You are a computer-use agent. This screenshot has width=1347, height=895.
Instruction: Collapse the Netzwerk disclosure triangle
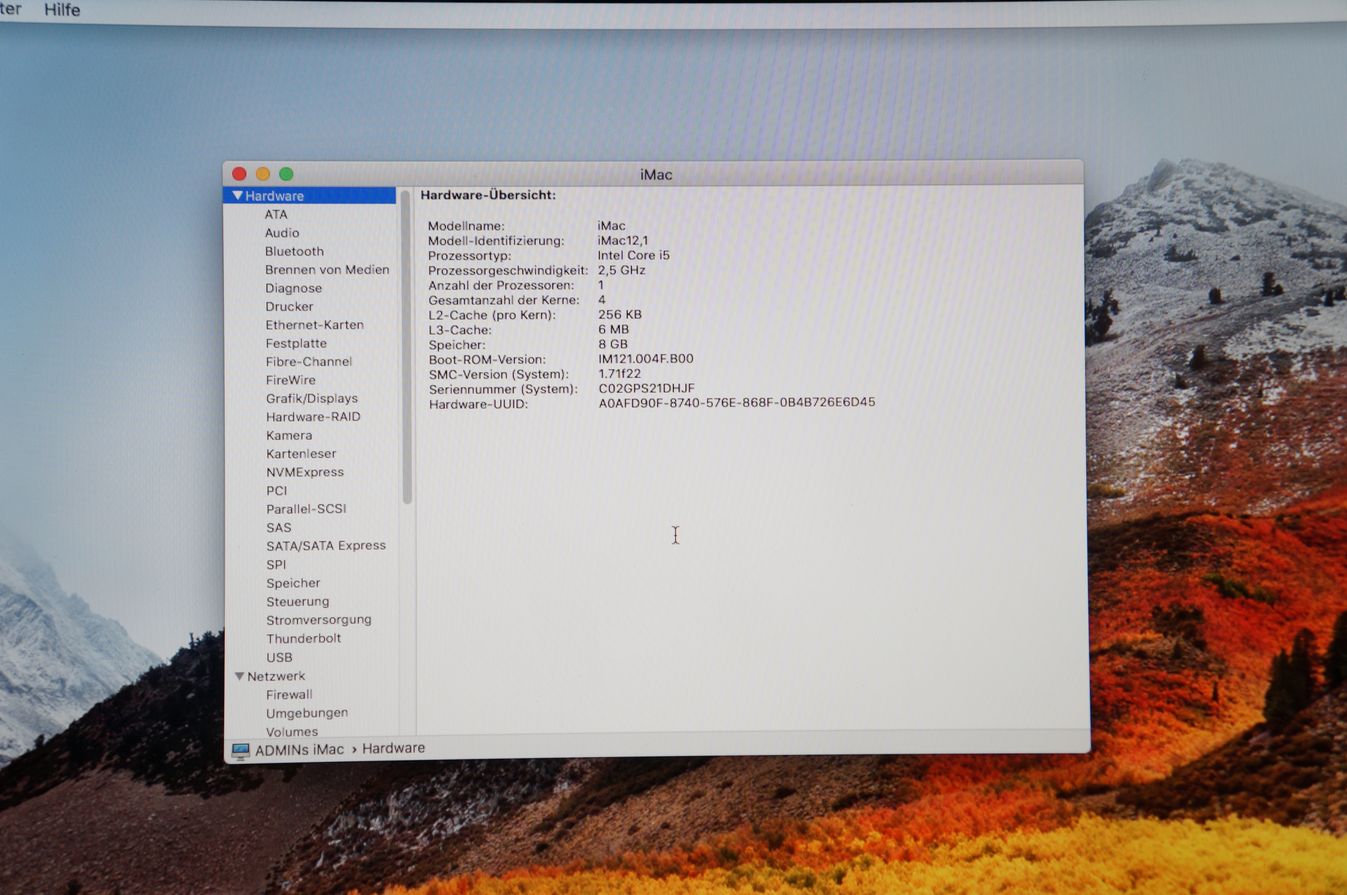click(239, 676)
